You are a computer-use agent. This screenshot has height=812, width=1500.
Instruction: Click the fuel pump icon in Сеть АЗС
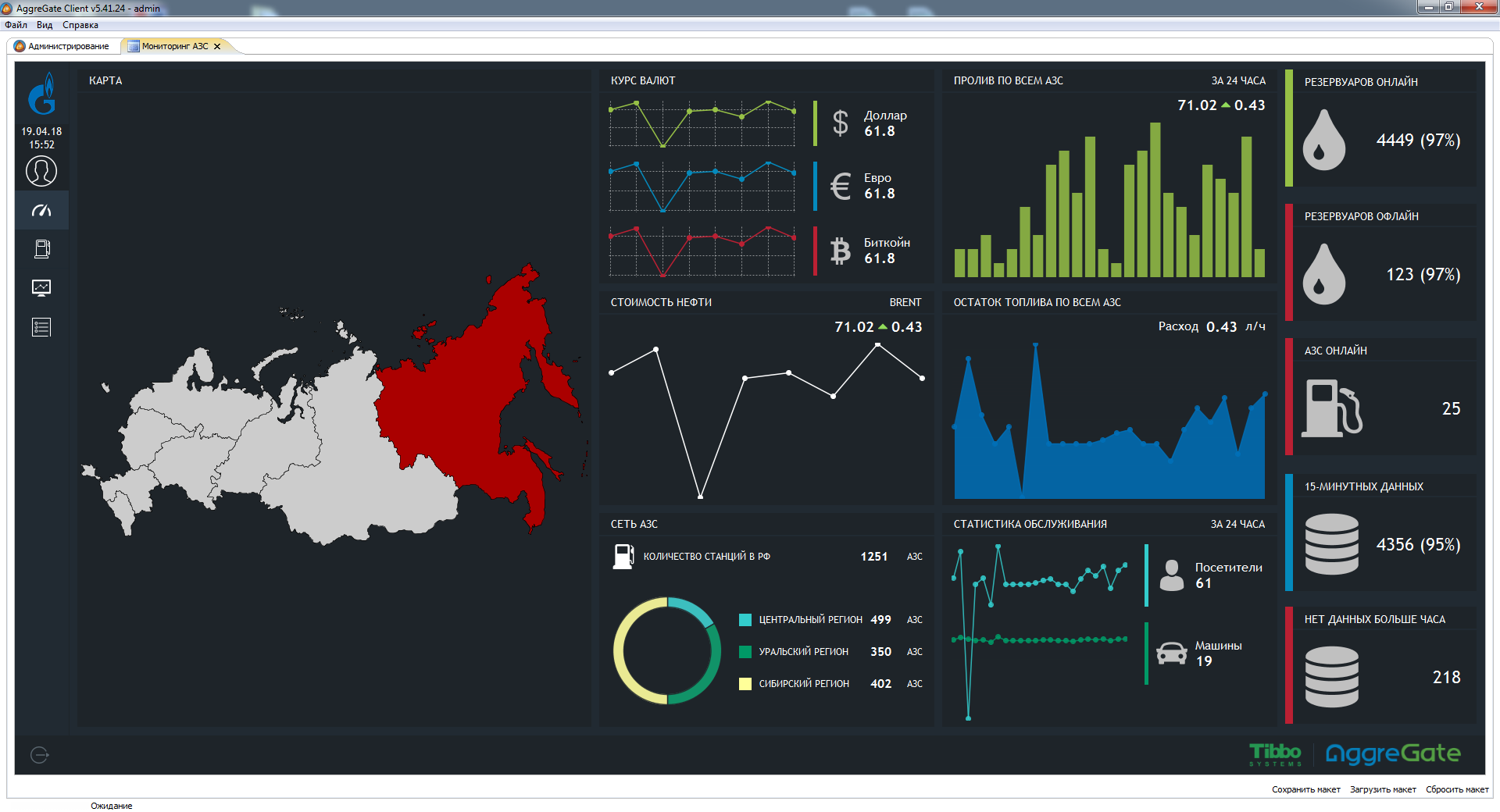[623, 557]
